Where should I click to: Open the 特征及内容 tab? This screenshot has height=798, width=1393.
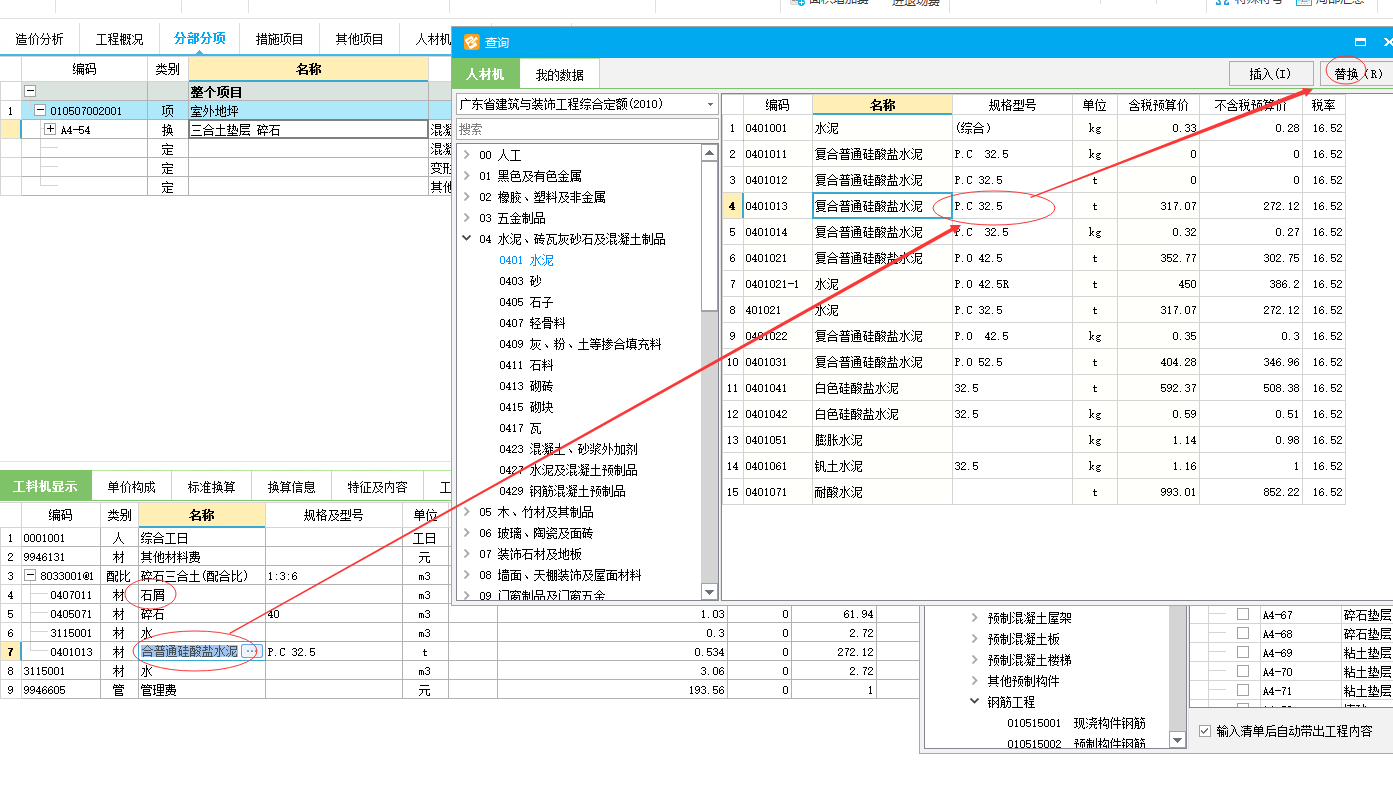pos(377,487)
